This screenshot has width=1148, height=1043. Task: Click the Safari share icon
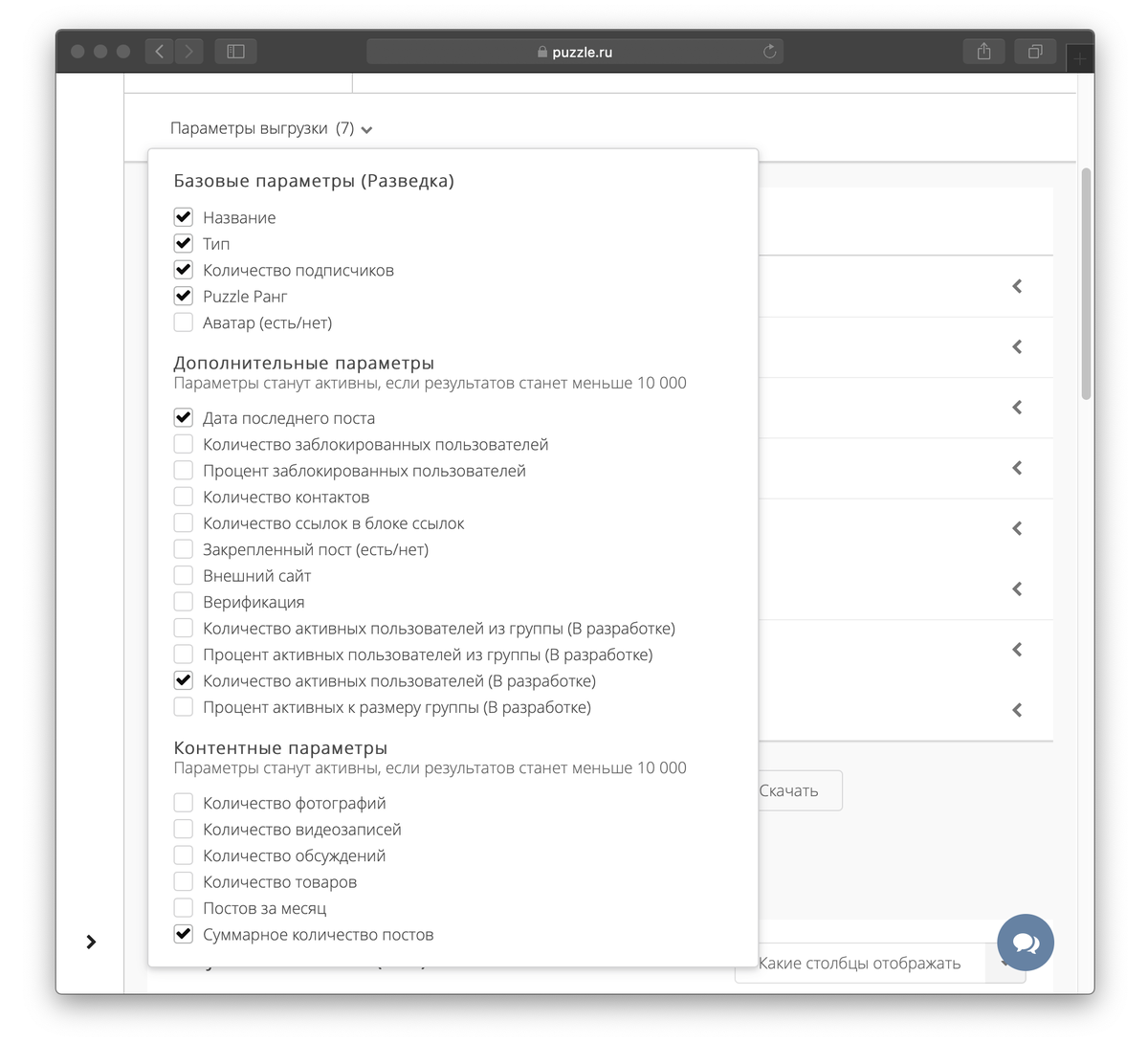[983, 52]
